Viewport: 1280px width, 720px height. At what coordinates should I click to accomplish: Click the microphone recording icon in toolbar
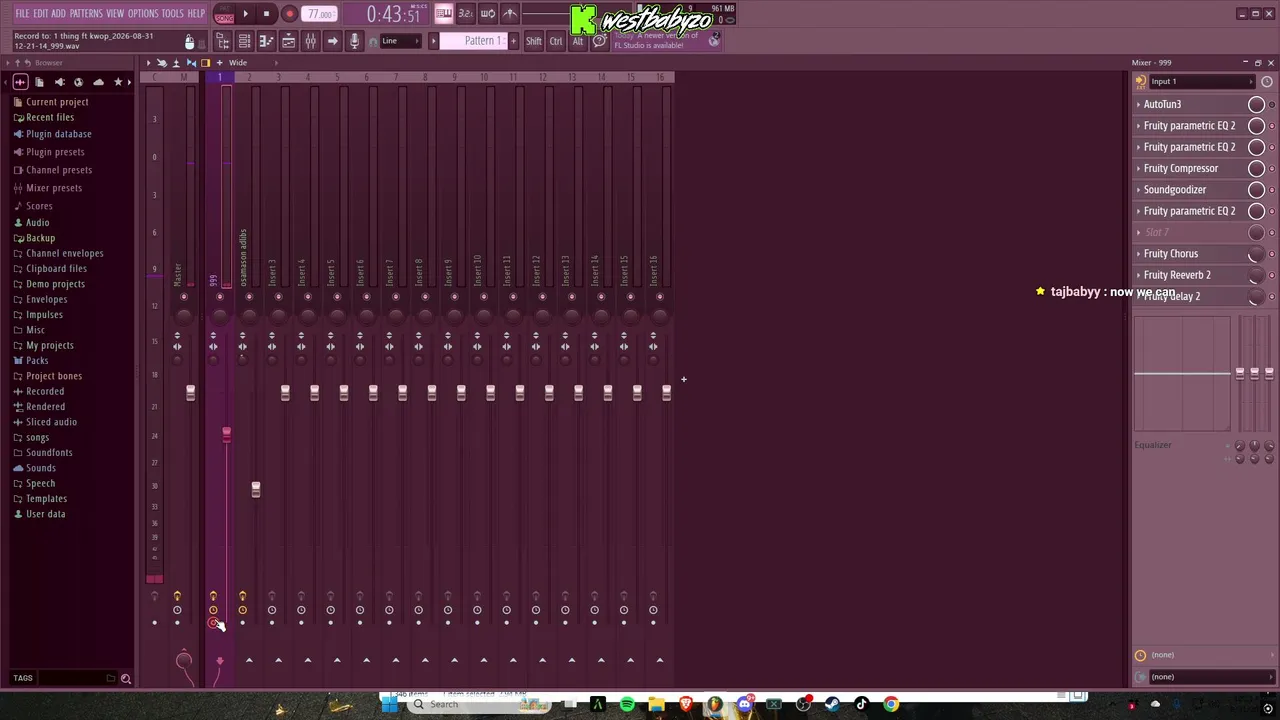tap(354, 41)
